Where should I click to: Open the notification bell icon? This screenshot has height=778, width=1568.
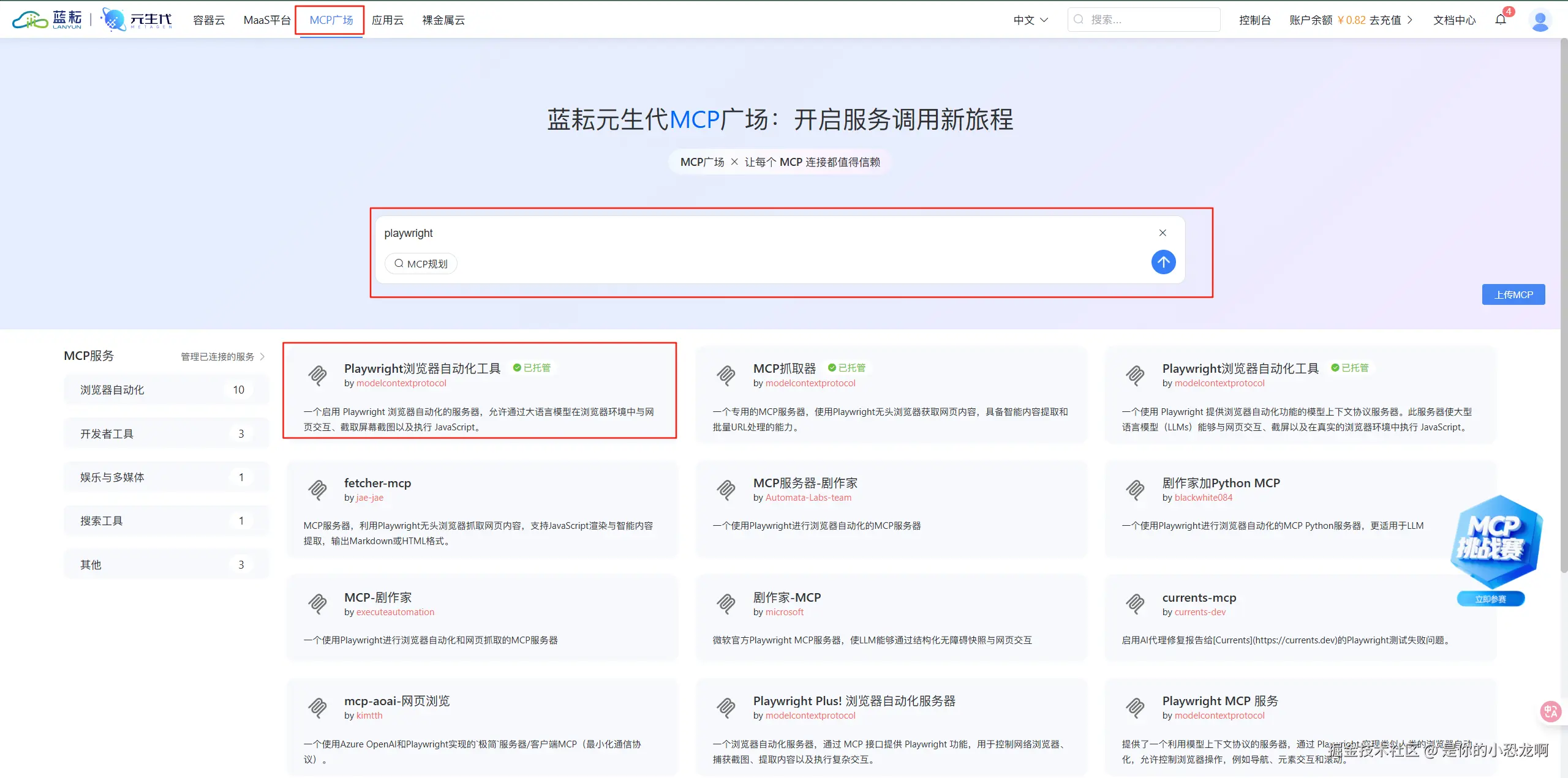tap(1500, 20)
